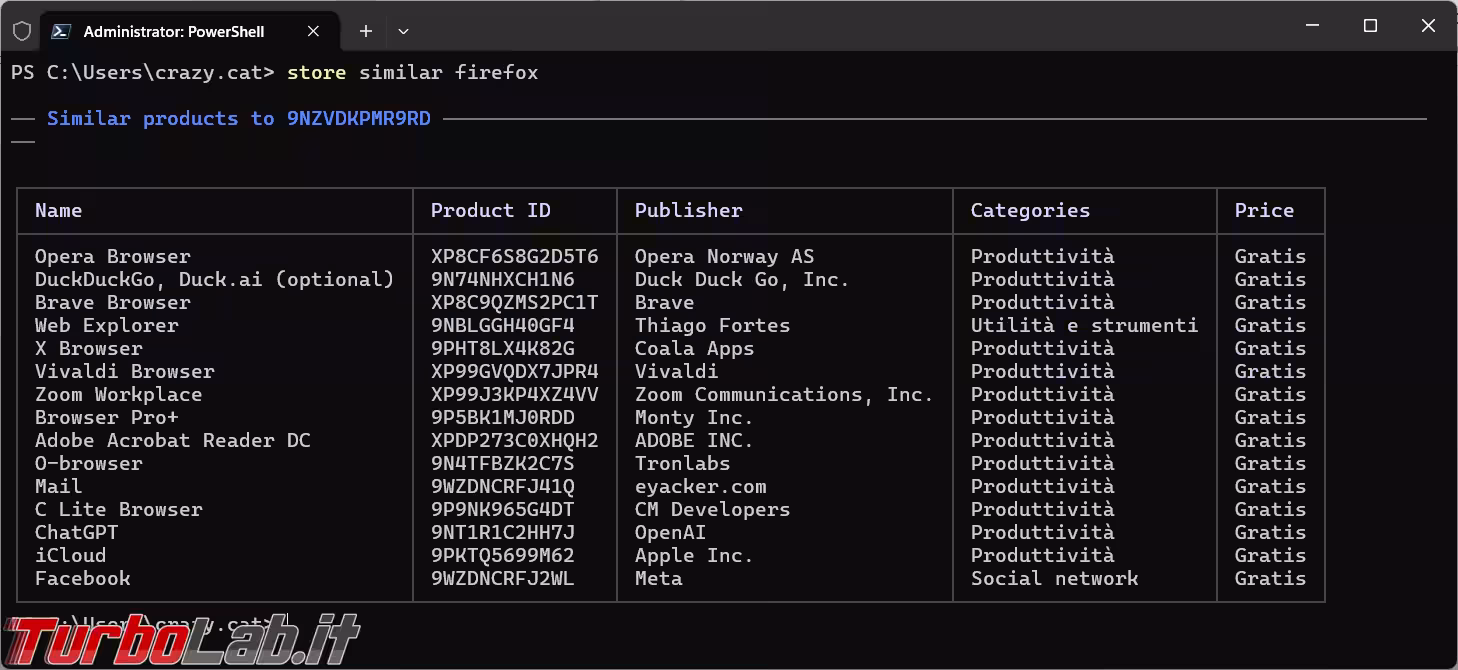Click the administrator shield icon in title bar

[x=22, y=31]
